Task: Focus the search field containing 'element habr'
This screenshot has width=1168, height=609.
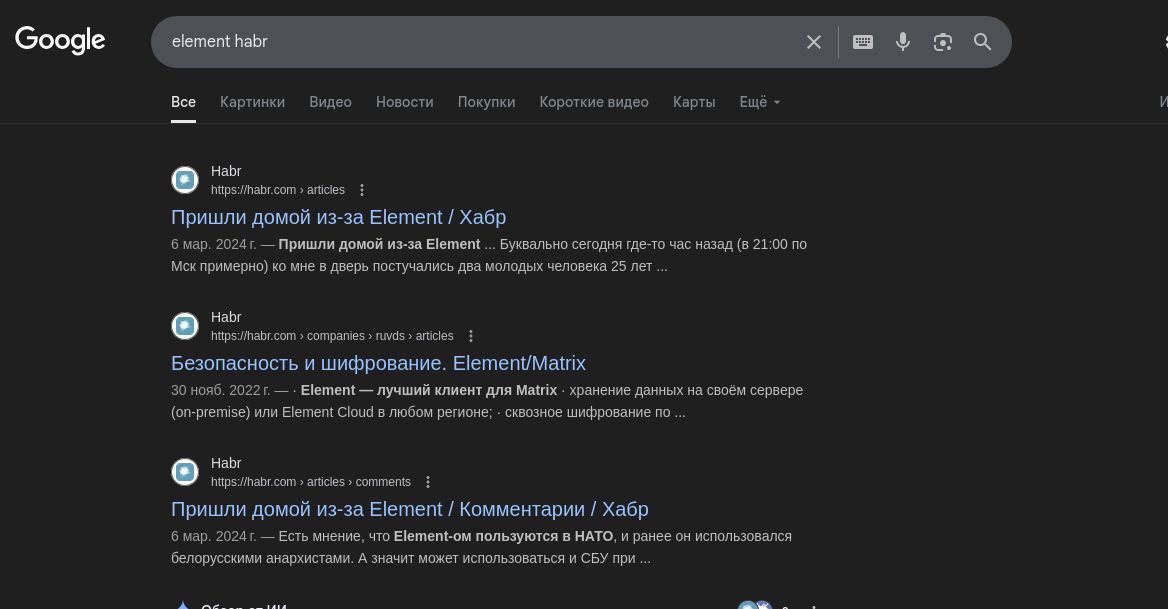Action: point(480,42)
